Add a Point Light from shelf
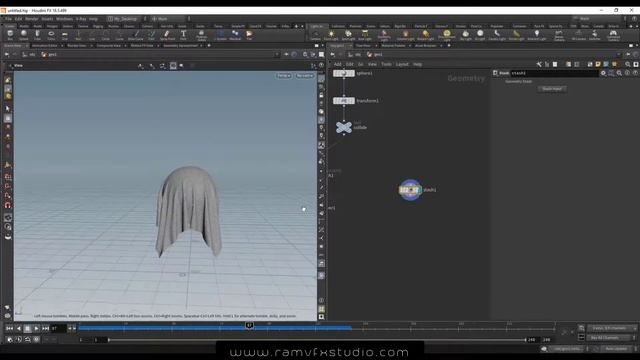Image resolution: width=640 pixels, height=360 pixels. 331,36
